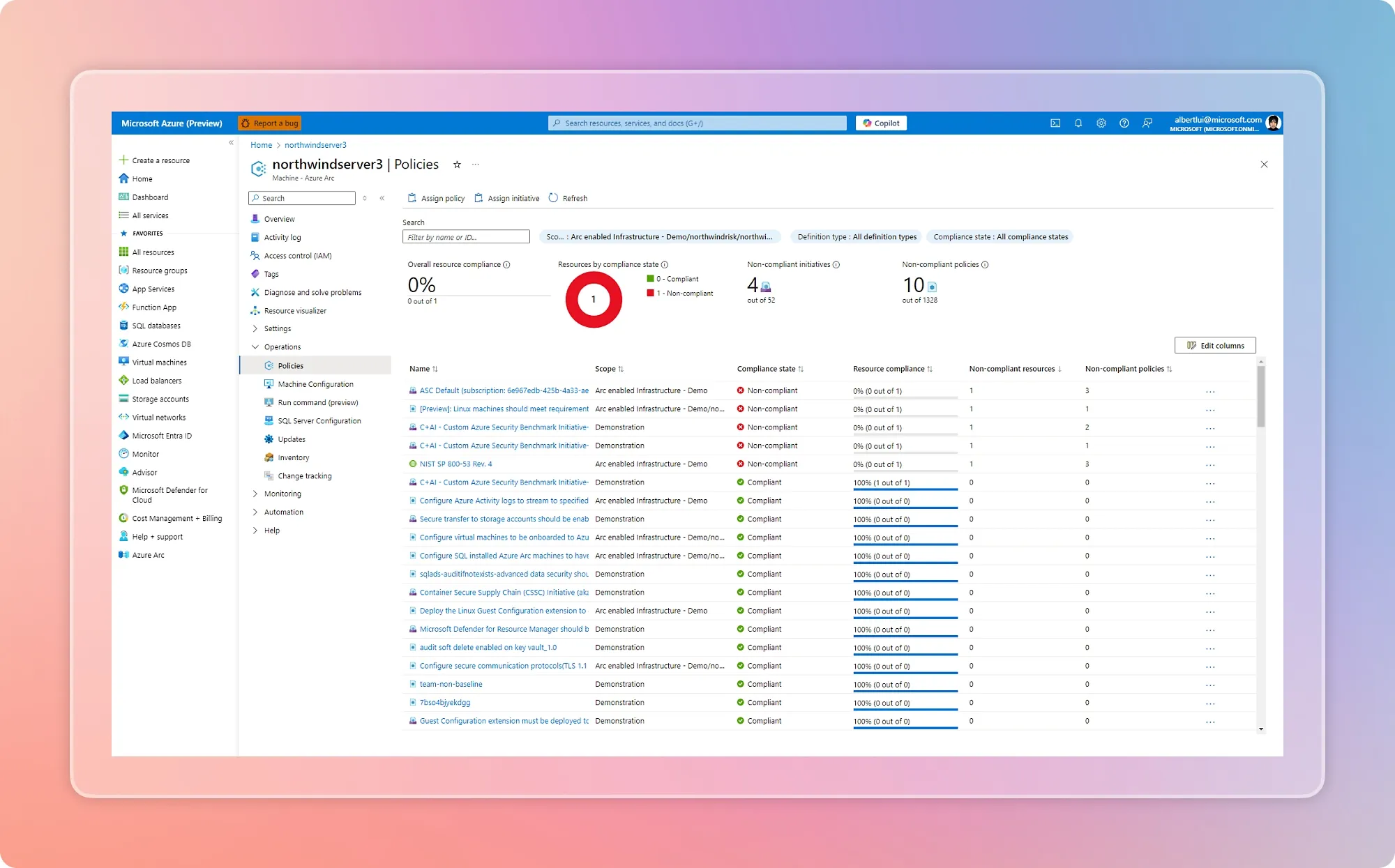
Task: Click the Filter by name search field
Action: click(466, 237)
